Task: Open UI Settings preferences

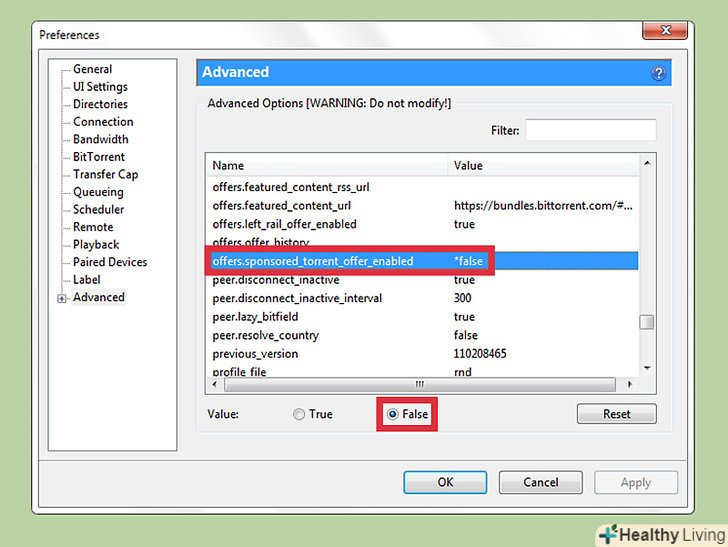Action: click(100, 87)
